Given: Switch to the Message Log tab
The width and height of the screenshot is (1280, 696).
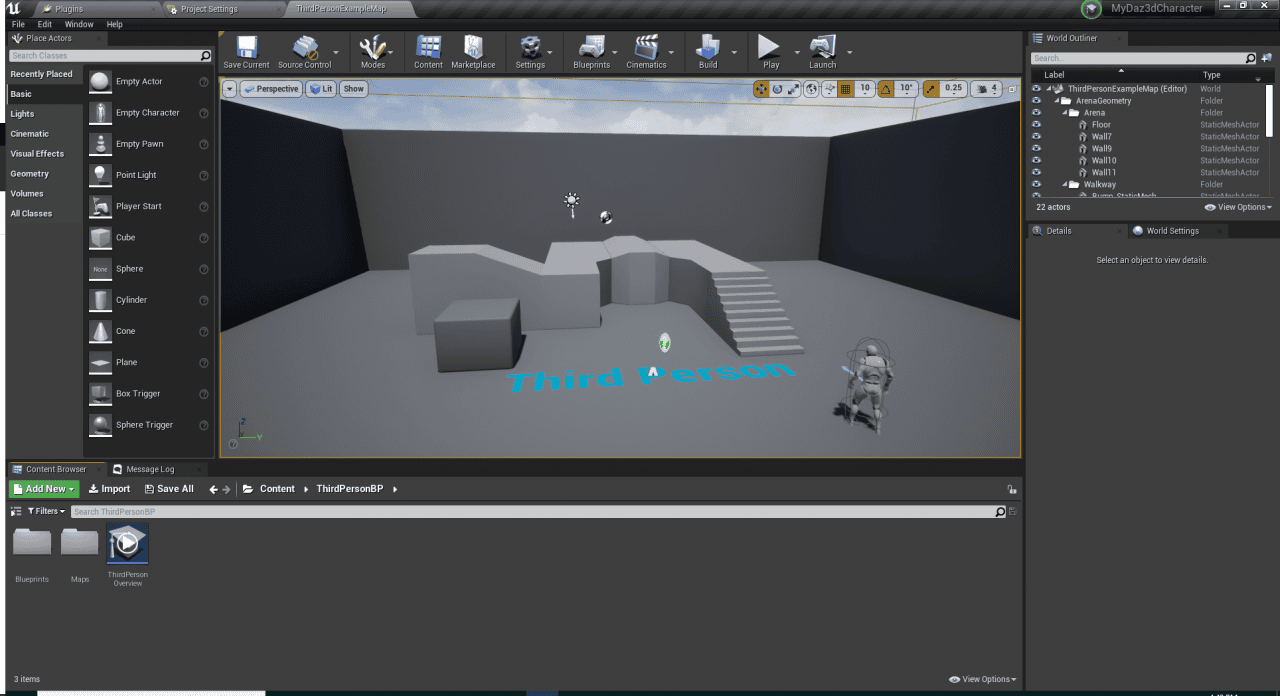Looking at the screenshot, I should (x=149, y=469).
